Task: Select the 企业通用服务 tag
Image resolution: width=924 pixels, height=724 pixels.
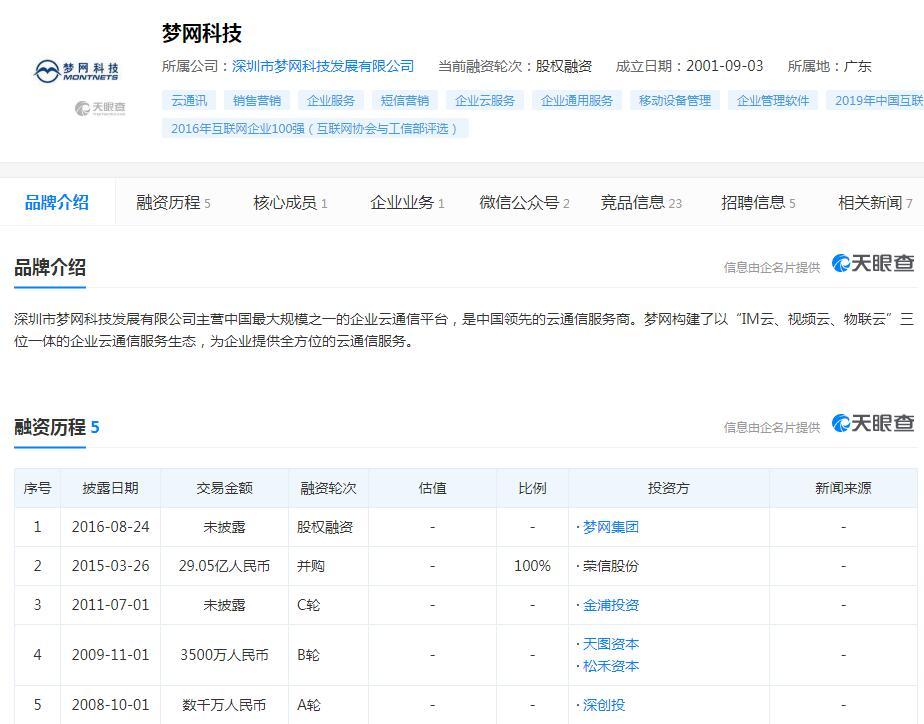Action: click(x=577, y=100)
